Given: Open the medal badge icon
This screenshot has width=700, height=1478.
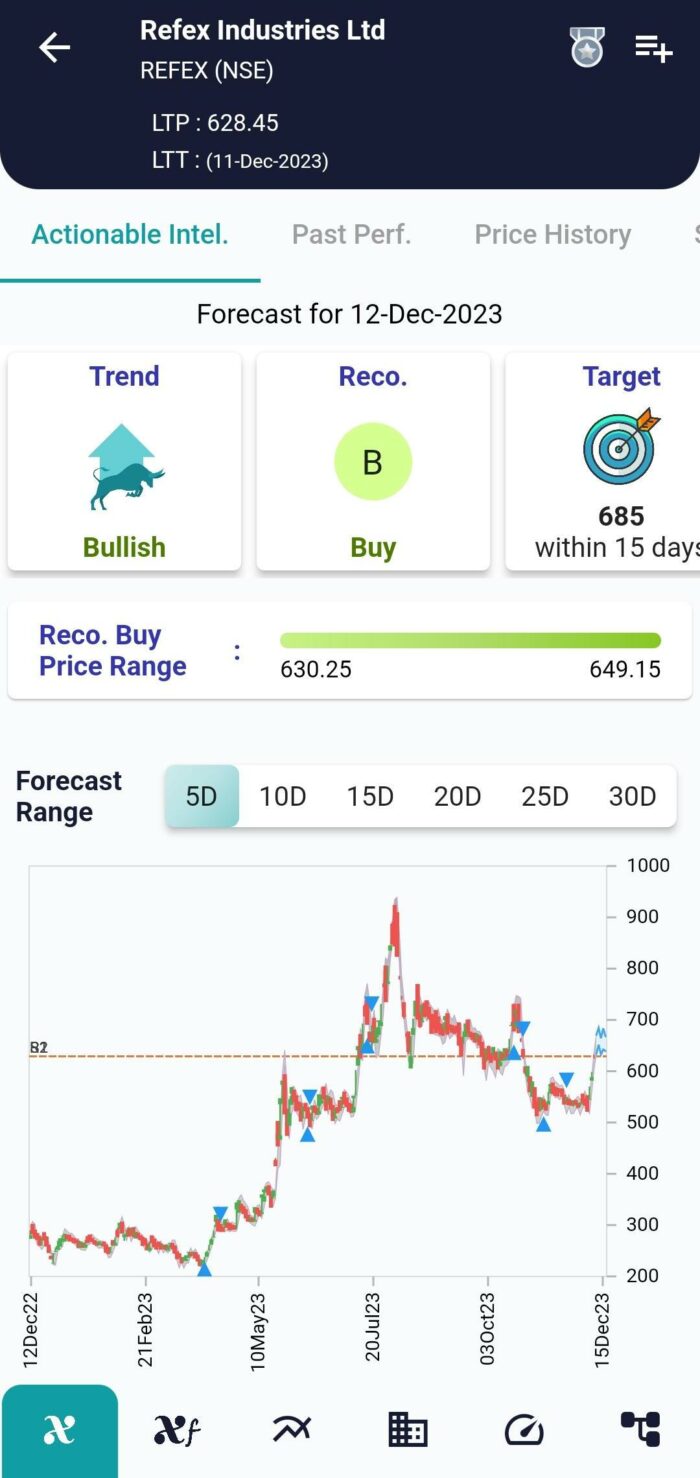Looking at the screenshot, I should click(586, 47).
